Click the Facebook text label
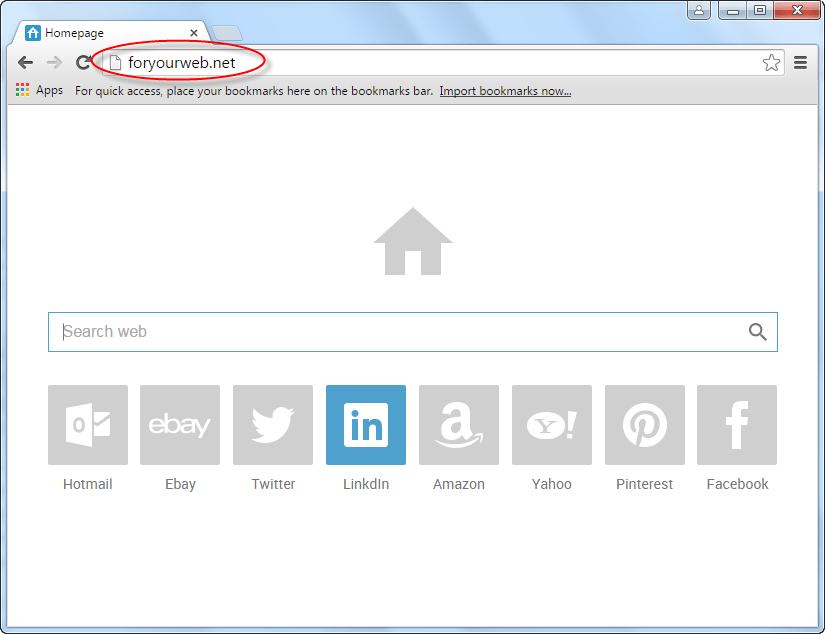The height and width of the screenshot is (634, 825). 737,484
